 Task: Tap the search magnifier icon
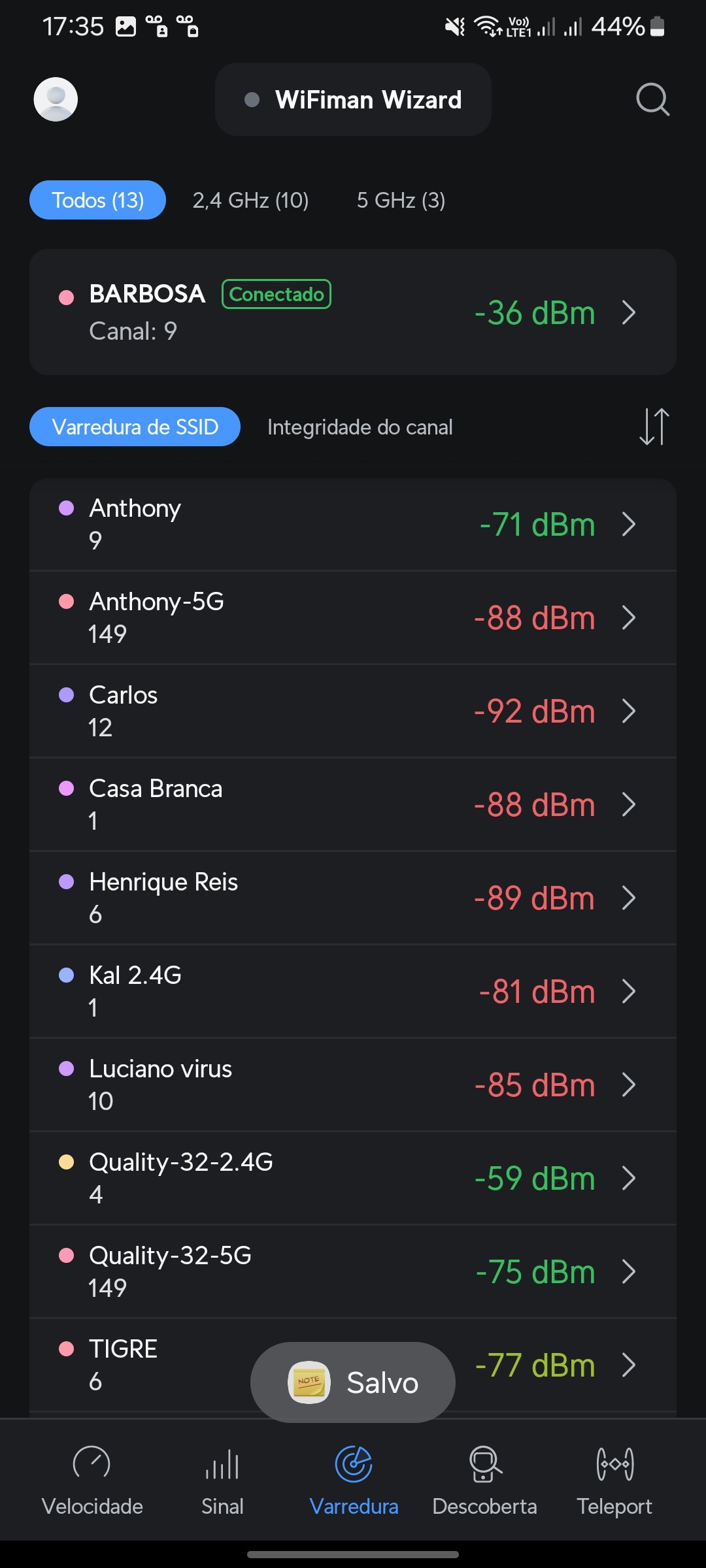(x=652, y=99)
